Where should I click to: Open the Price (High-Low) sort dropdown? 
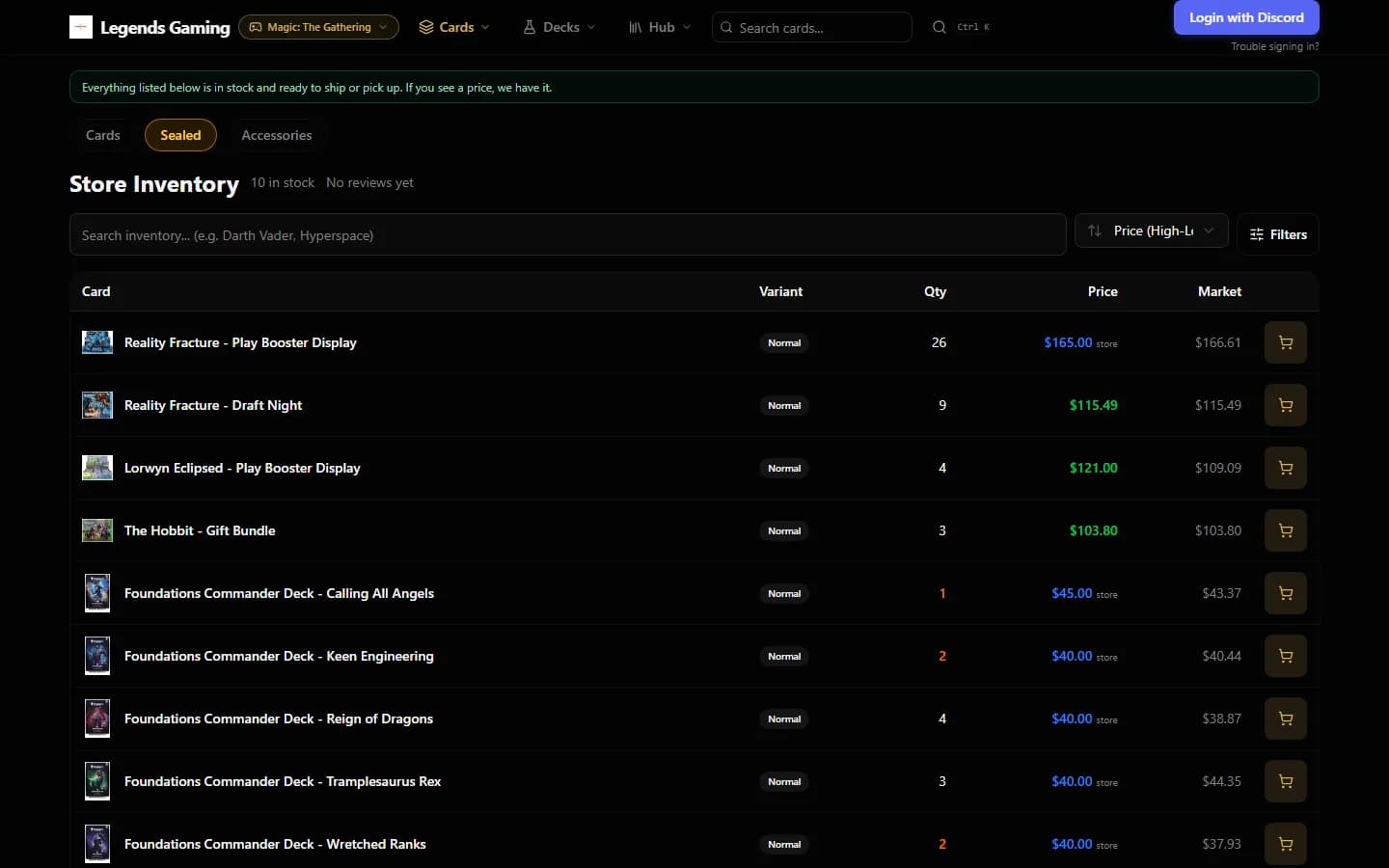pos(1152,231)
